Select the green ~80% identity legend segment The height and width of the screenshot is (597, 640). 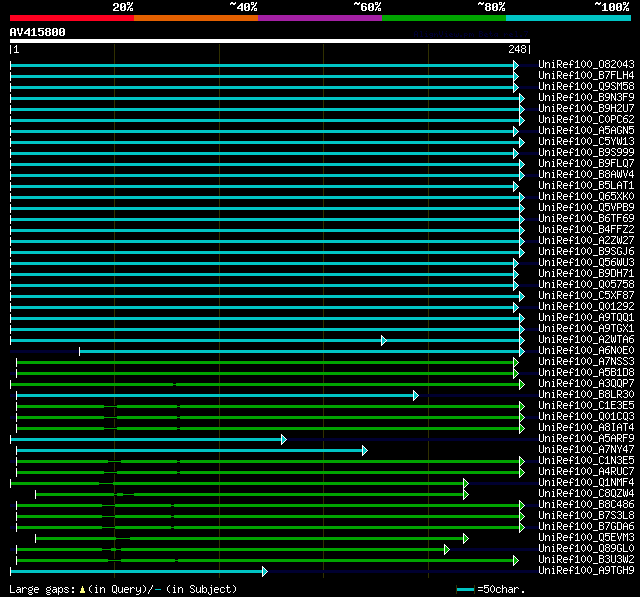coord(444,18)
